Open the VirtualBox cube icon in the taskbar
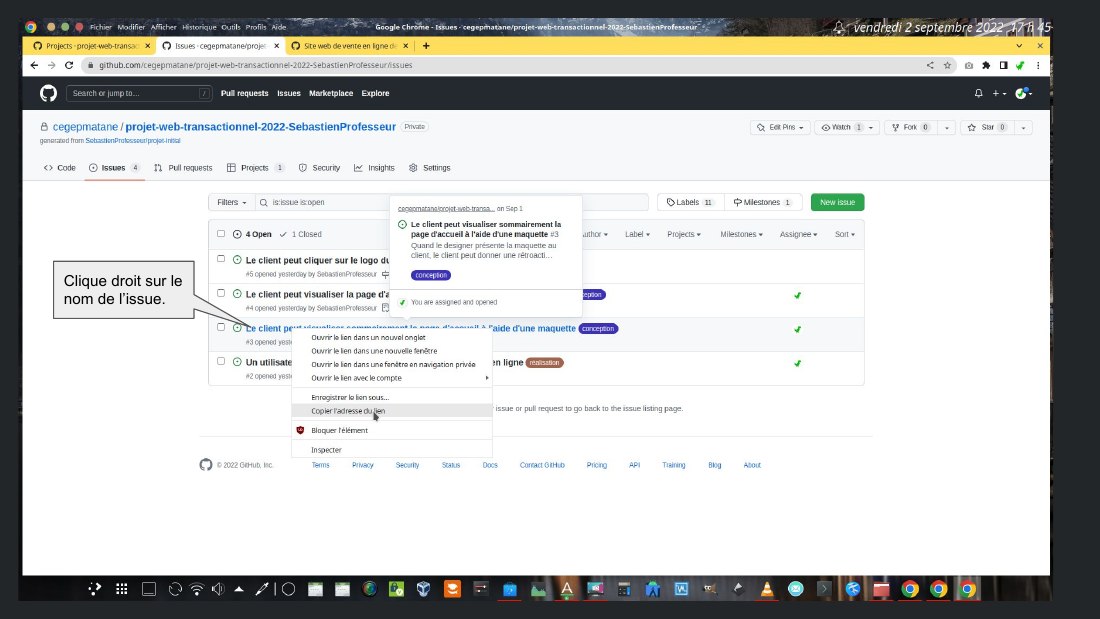Viewport: 1100px width, 619px height. pos(423,590)
